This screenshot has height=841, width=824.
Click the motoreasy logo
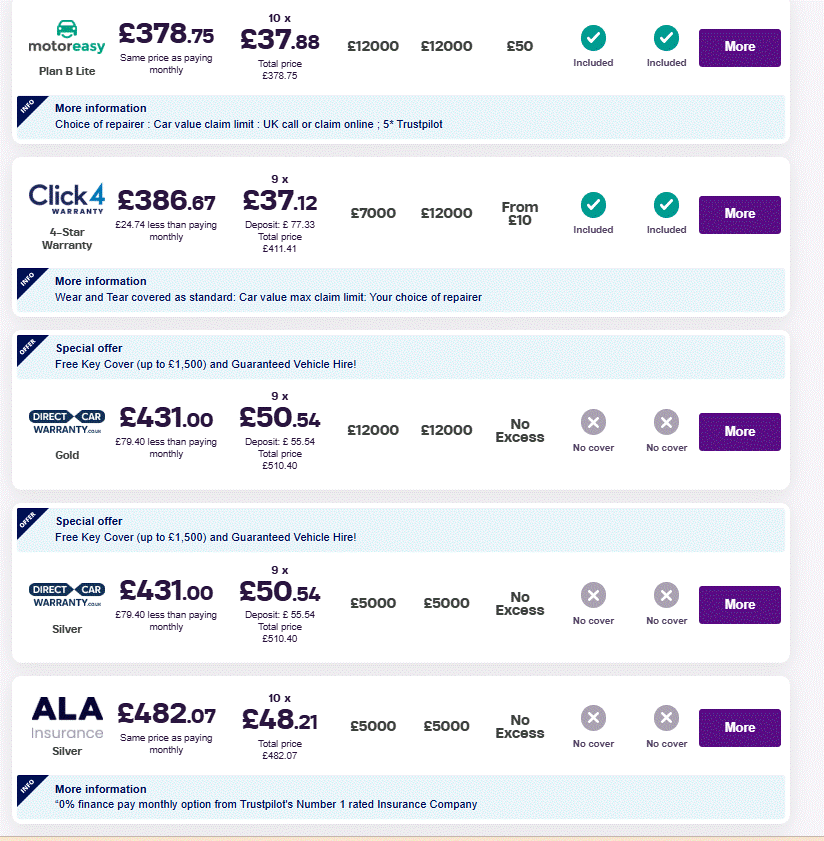[67, 37]
